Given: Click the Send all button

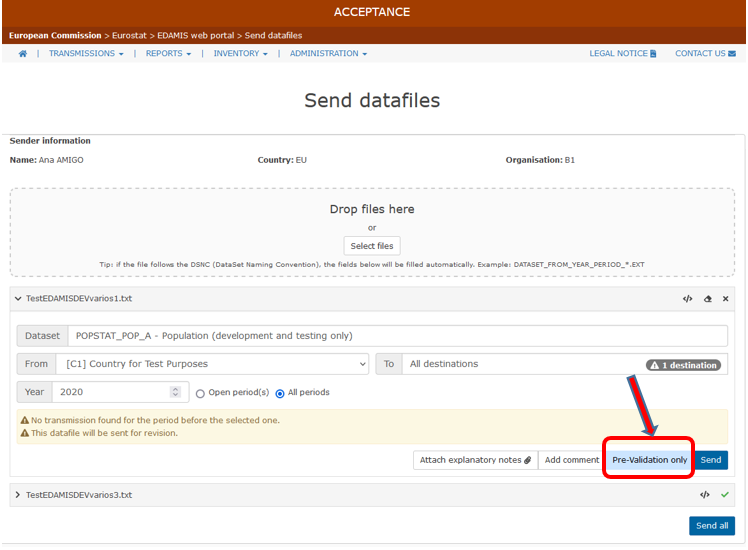Looking at the screenshot, I should point(712,526).
